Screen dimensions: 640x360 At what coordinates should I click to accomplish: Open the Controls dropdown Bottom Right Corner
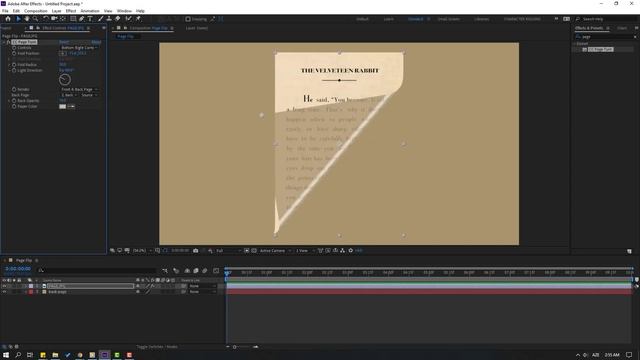pyautogui.click(x=79, y=48)
